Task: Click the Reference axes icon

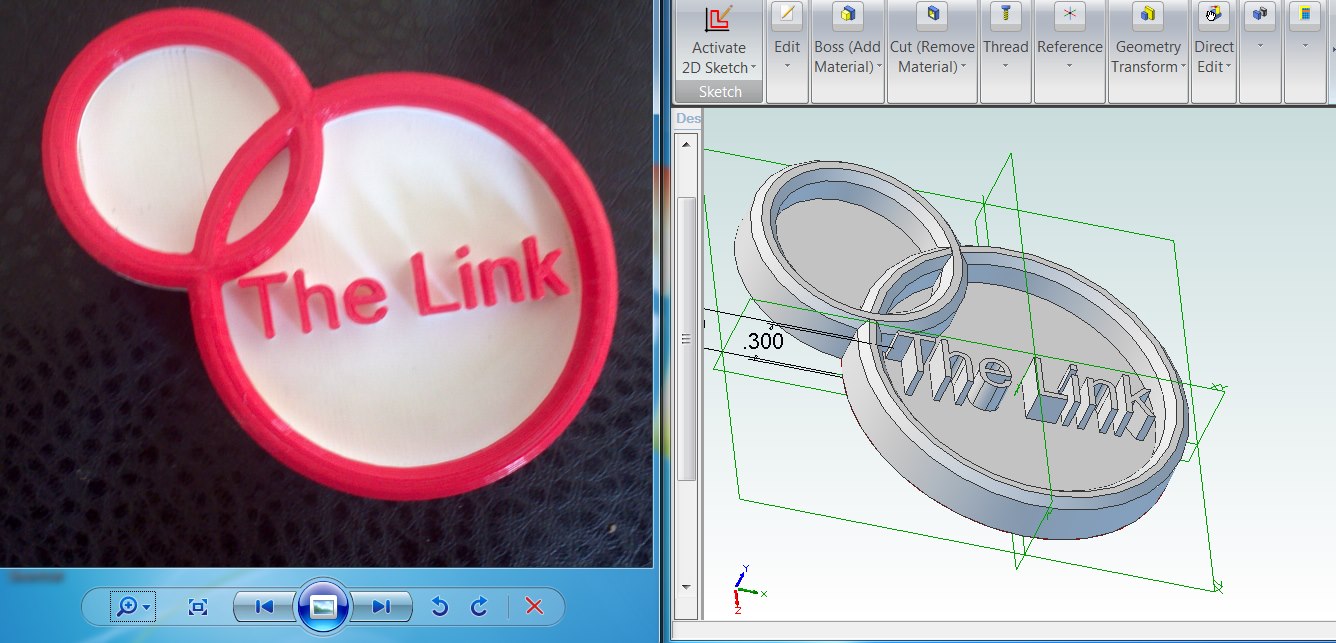Action: (x=1070, y=14)
